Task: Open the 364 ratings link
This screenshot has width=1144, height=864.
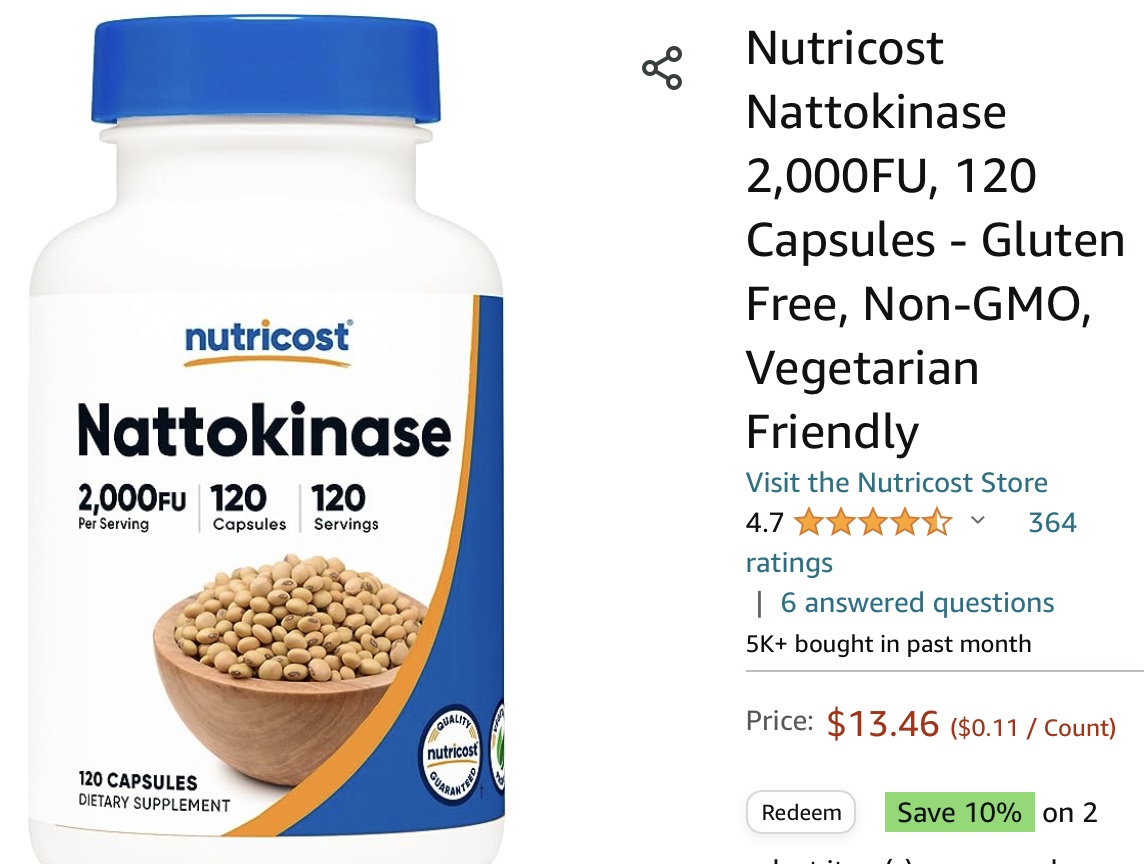Action: (911, 542)
